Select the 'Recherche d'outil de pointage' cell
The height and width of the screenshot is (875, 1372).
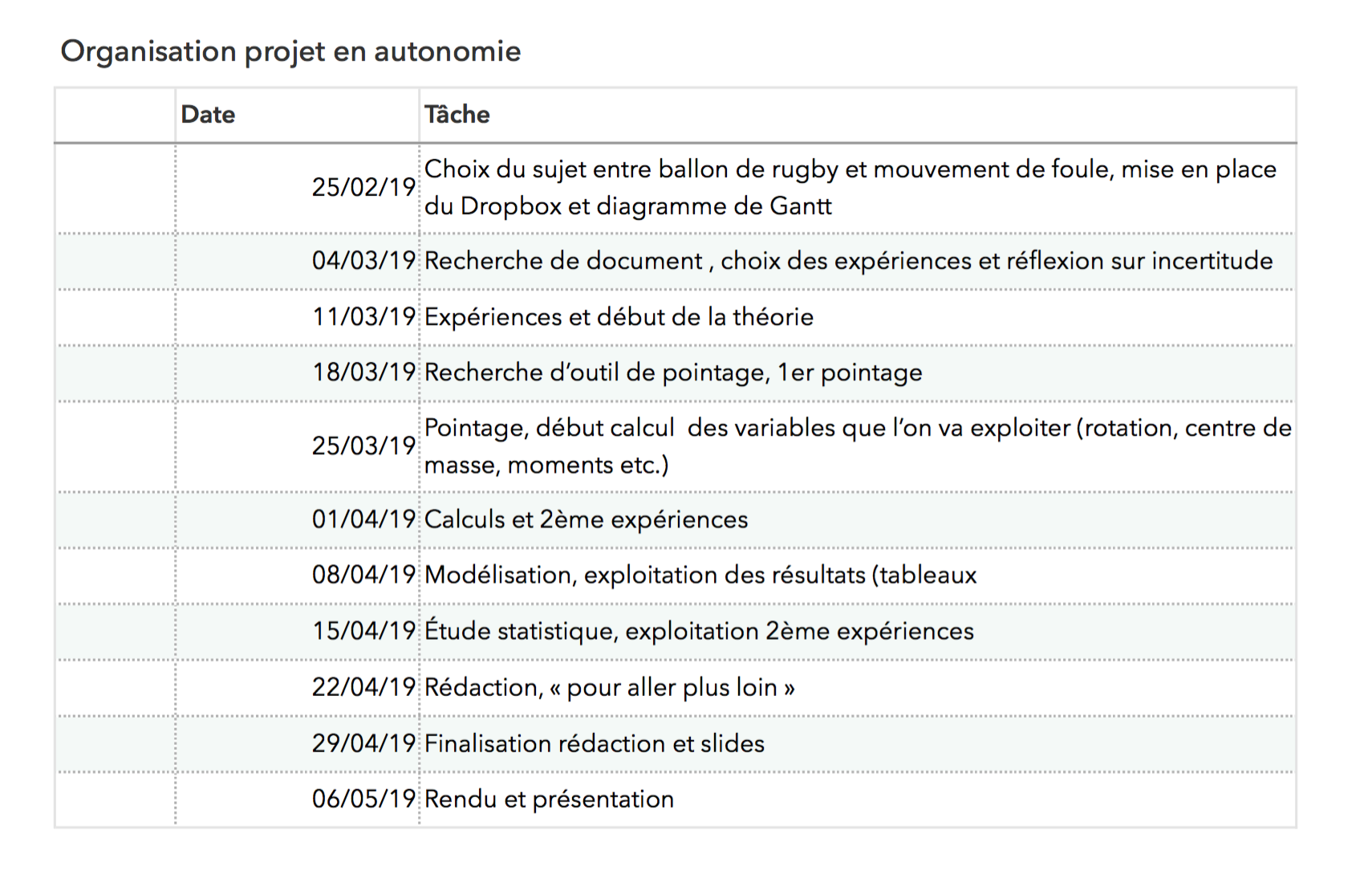(673, 372)
